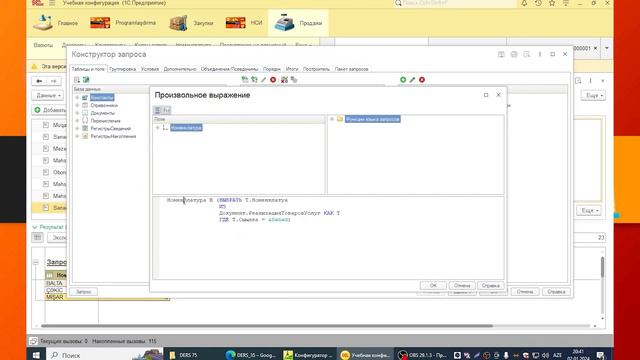This screenshot has width=640, height=360.
Task: Expand Функции языка запросов folder
Action: tap(332, 119)
